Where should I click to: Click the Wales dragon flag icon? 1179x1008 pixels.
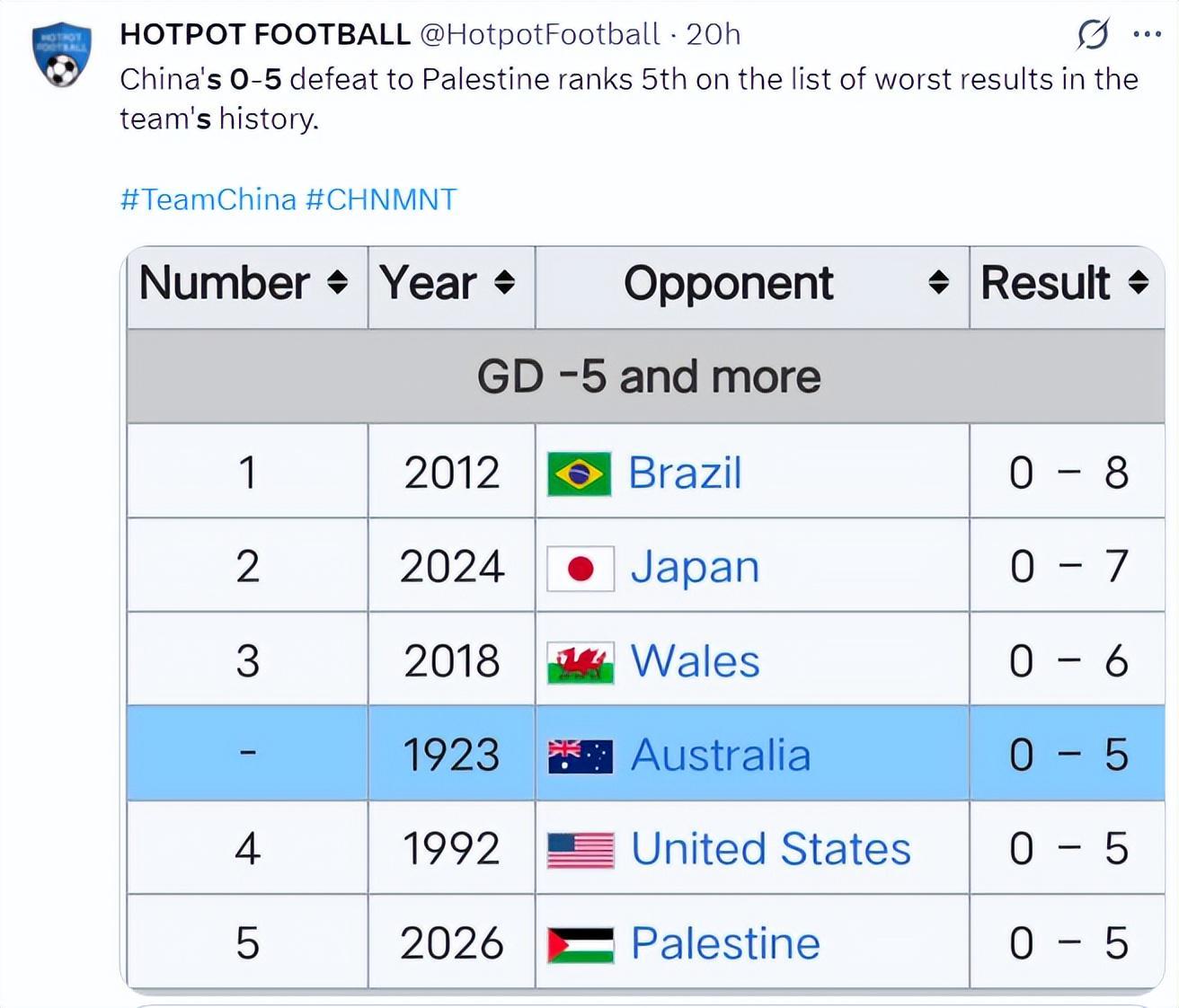pos(580,663)
